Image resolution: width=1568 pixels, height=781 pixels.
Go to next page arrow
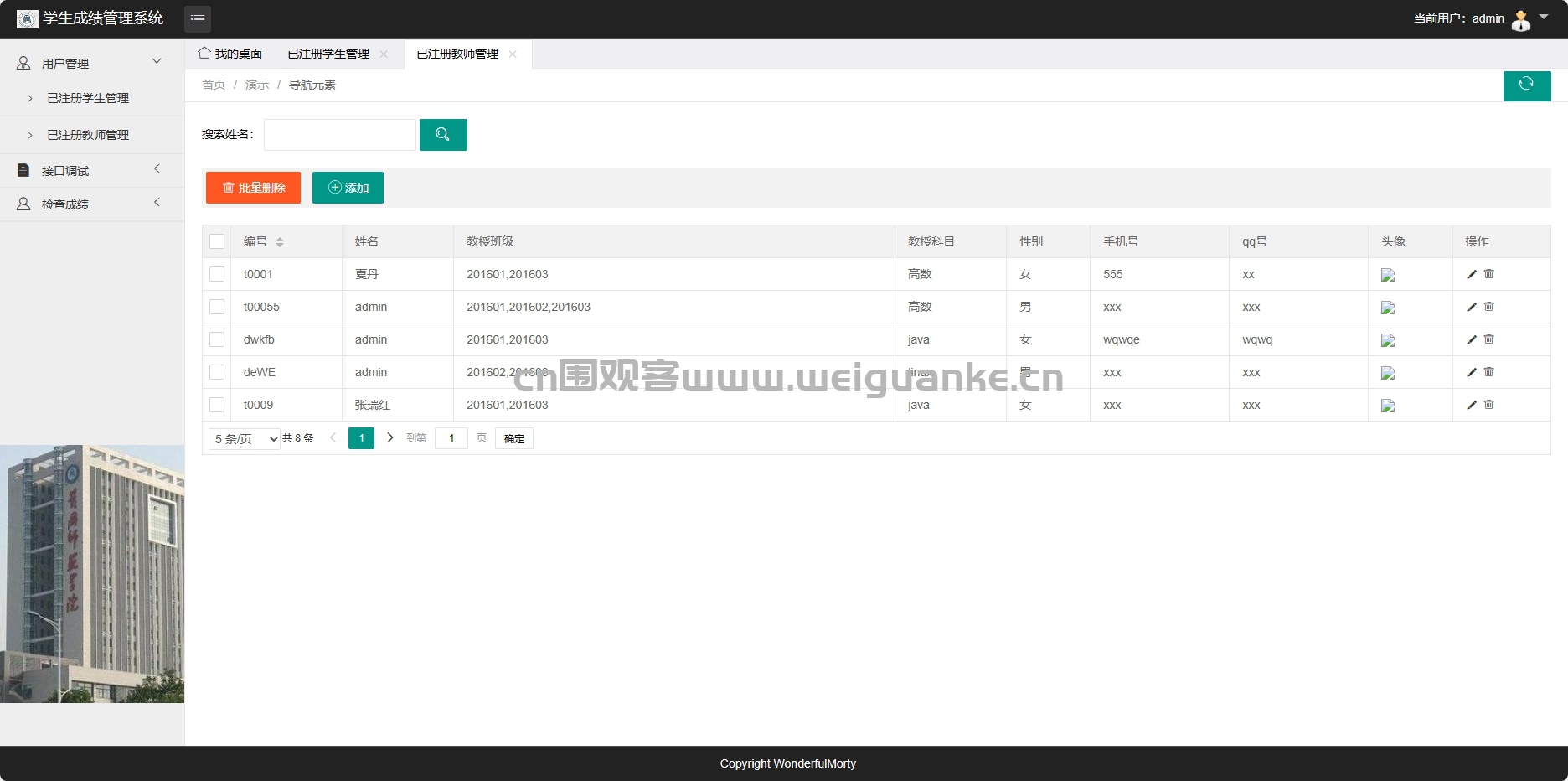tap(389, 437)
